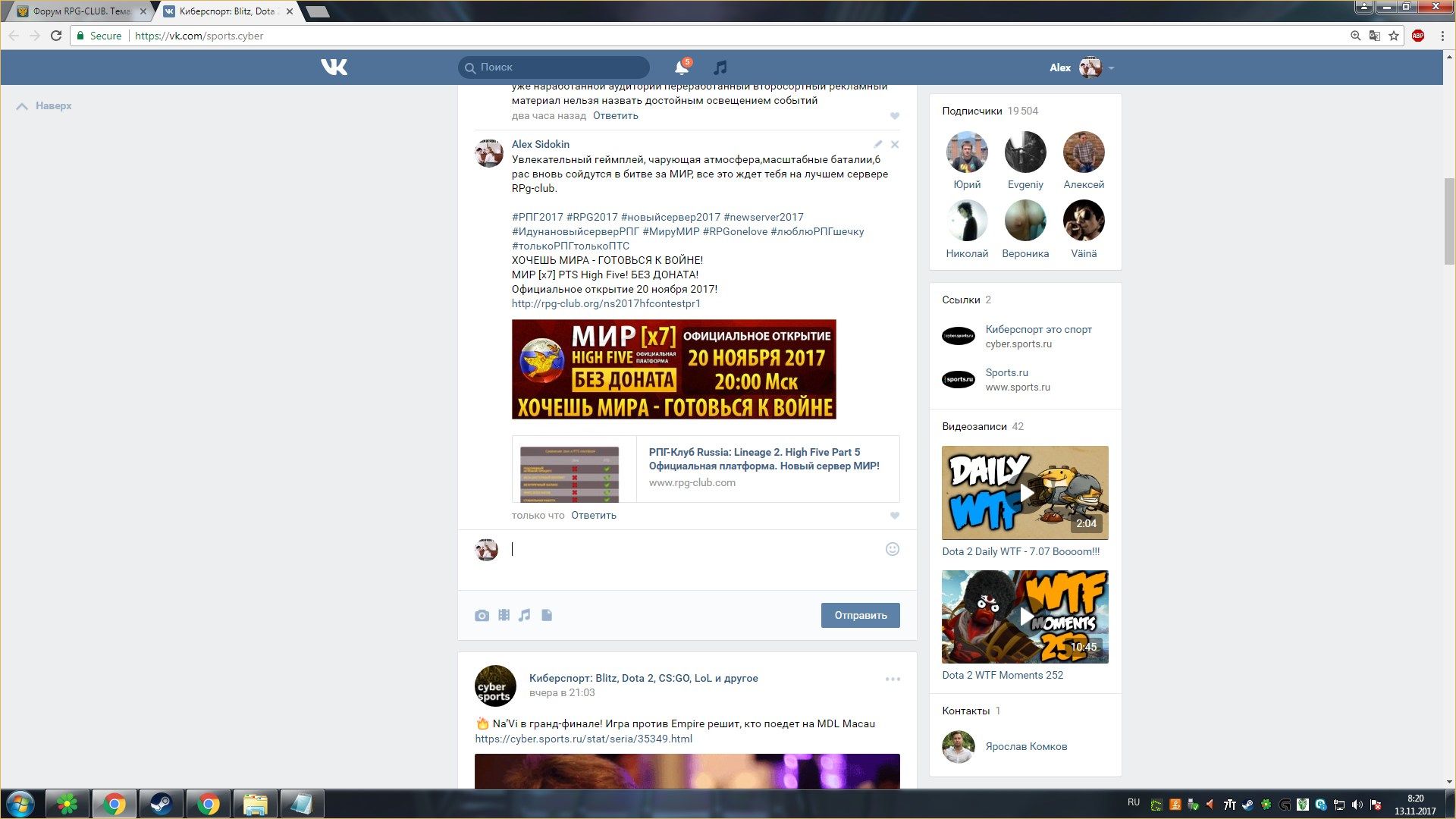This screenshot has height=819, width=1456.
Task: Expand the Alex profile dropdown menu
Action: pyautogui.click(x=1111, y=68)
